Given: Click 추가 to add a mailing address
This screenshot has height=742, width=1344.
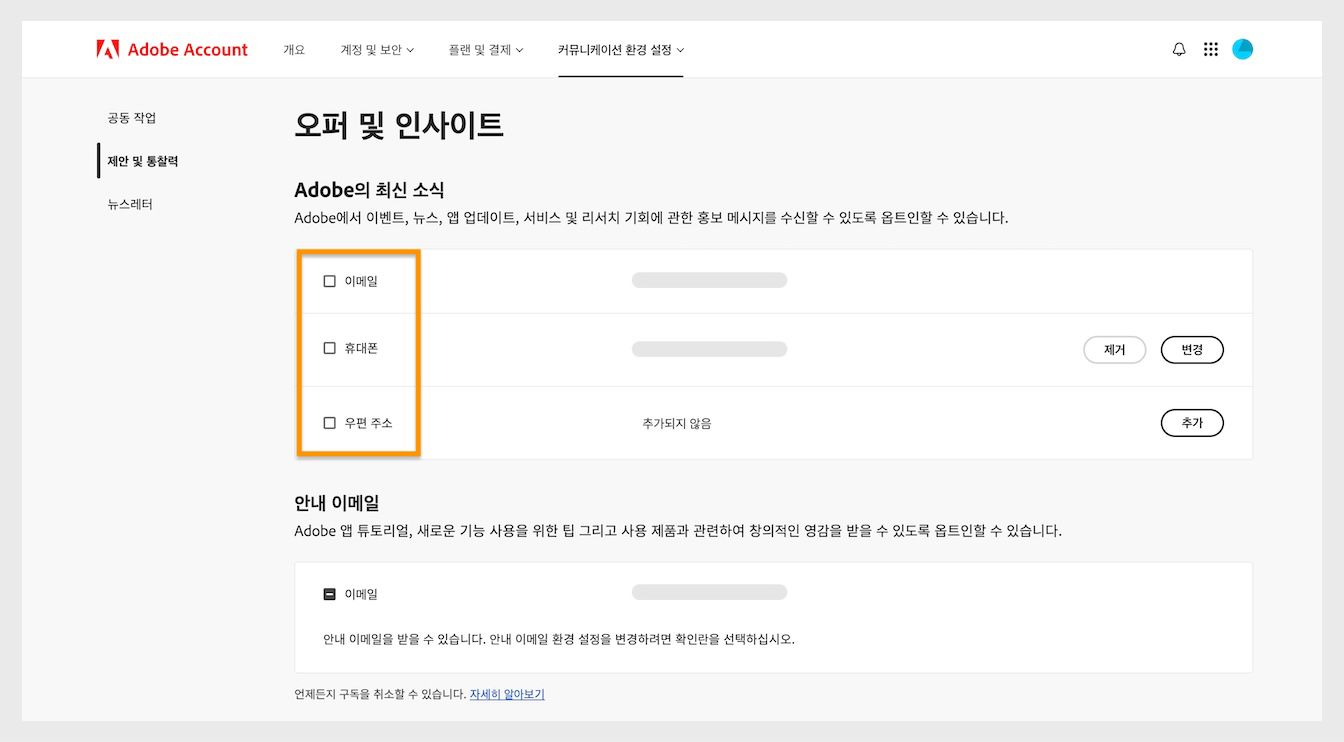Looking at the screenshot, I should point(1192,422).
